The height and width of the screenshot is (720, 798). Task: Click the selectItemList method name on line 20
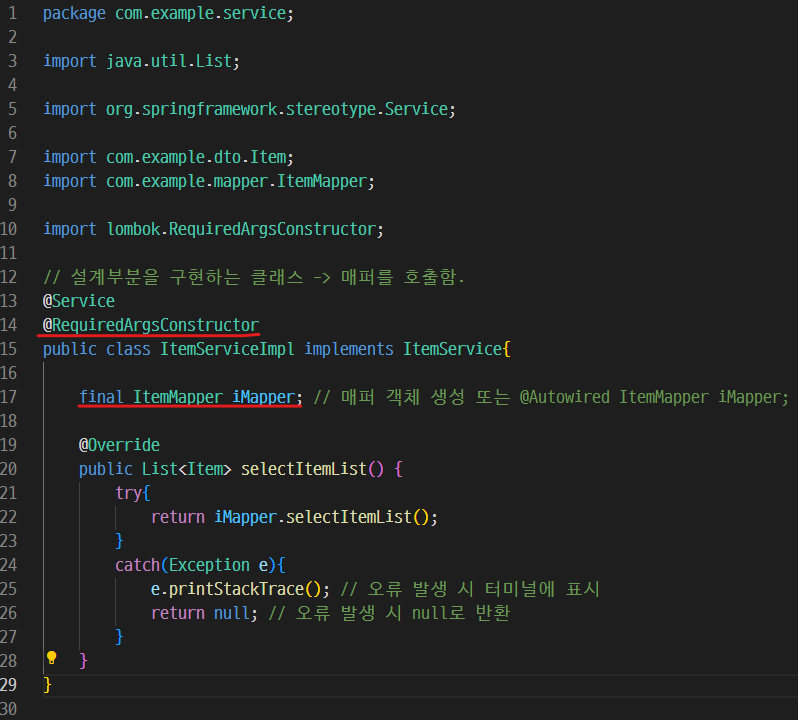pos(304,469)
